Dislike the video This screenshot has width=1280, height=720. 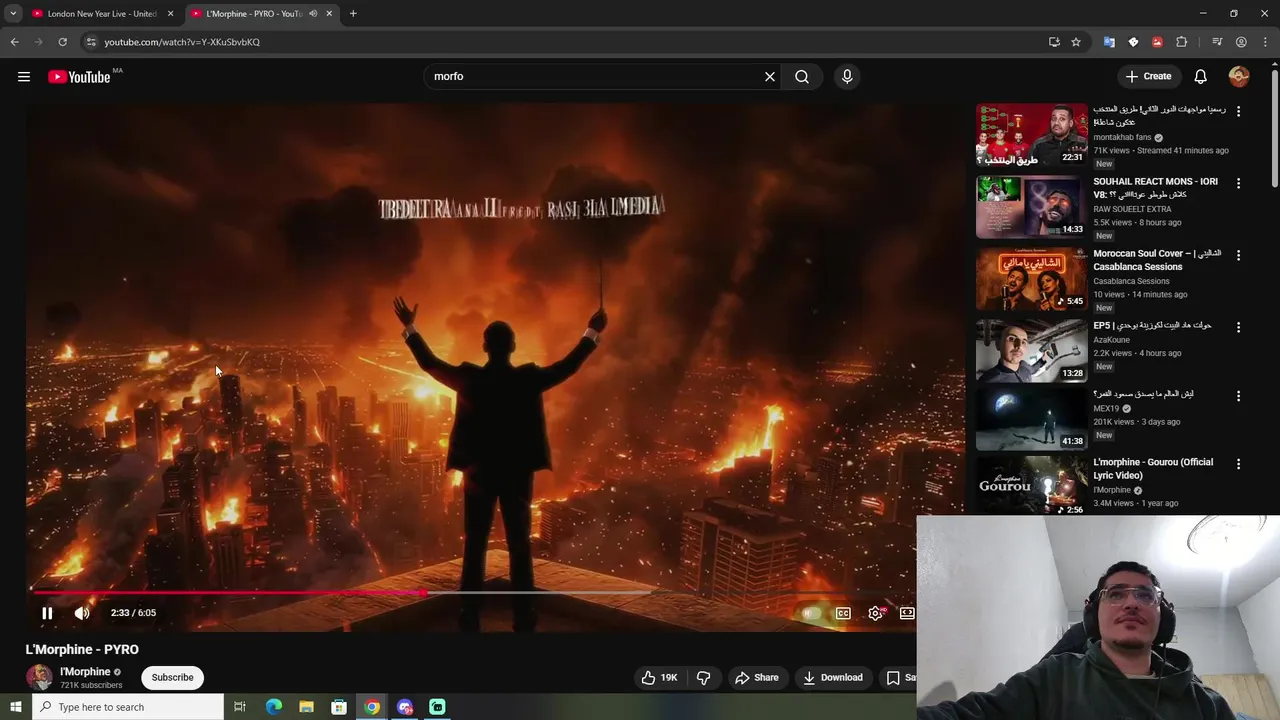click(x=704, y=677)
